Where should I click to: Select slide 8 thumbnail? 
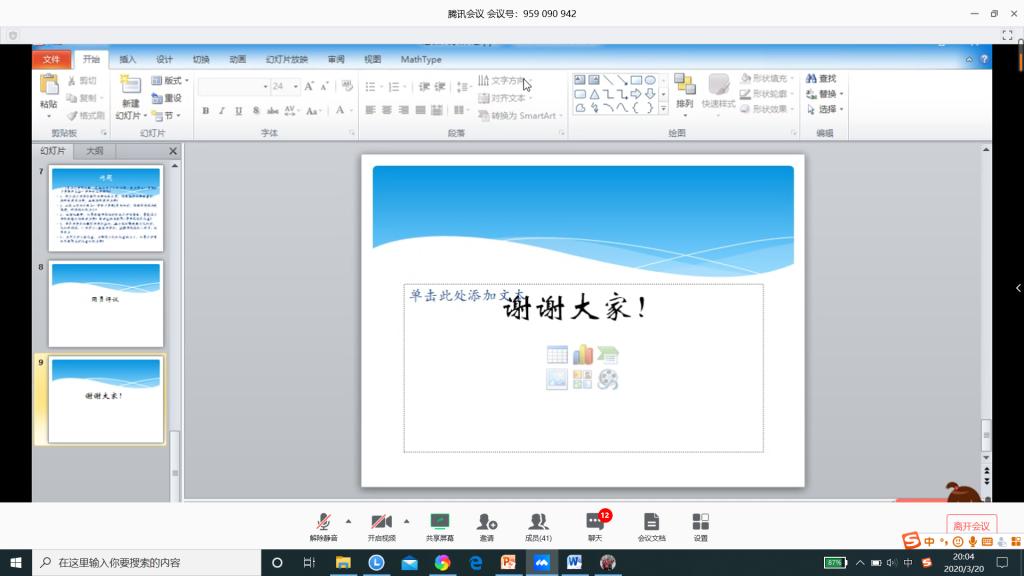coord(106,304)
